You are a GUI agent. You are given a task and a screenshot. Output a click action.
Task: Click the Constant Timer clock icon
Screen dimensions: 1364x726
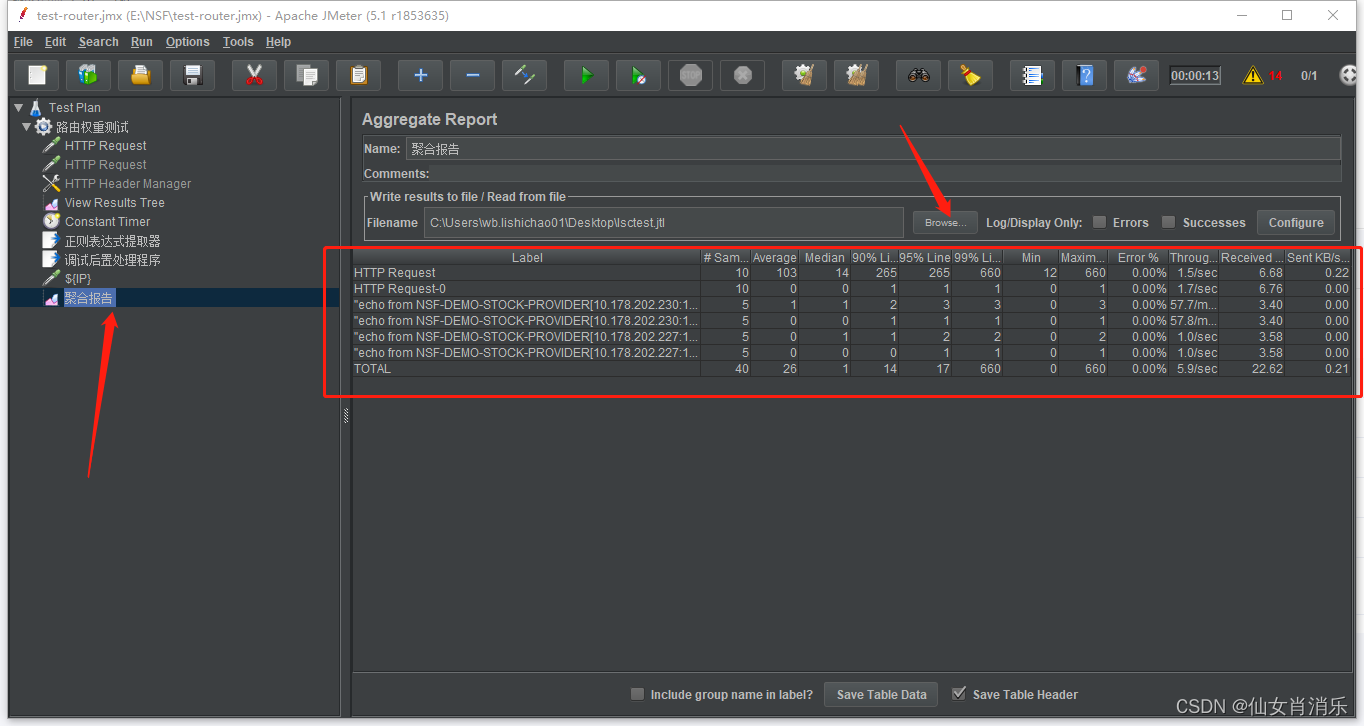(x=51, y=221)
